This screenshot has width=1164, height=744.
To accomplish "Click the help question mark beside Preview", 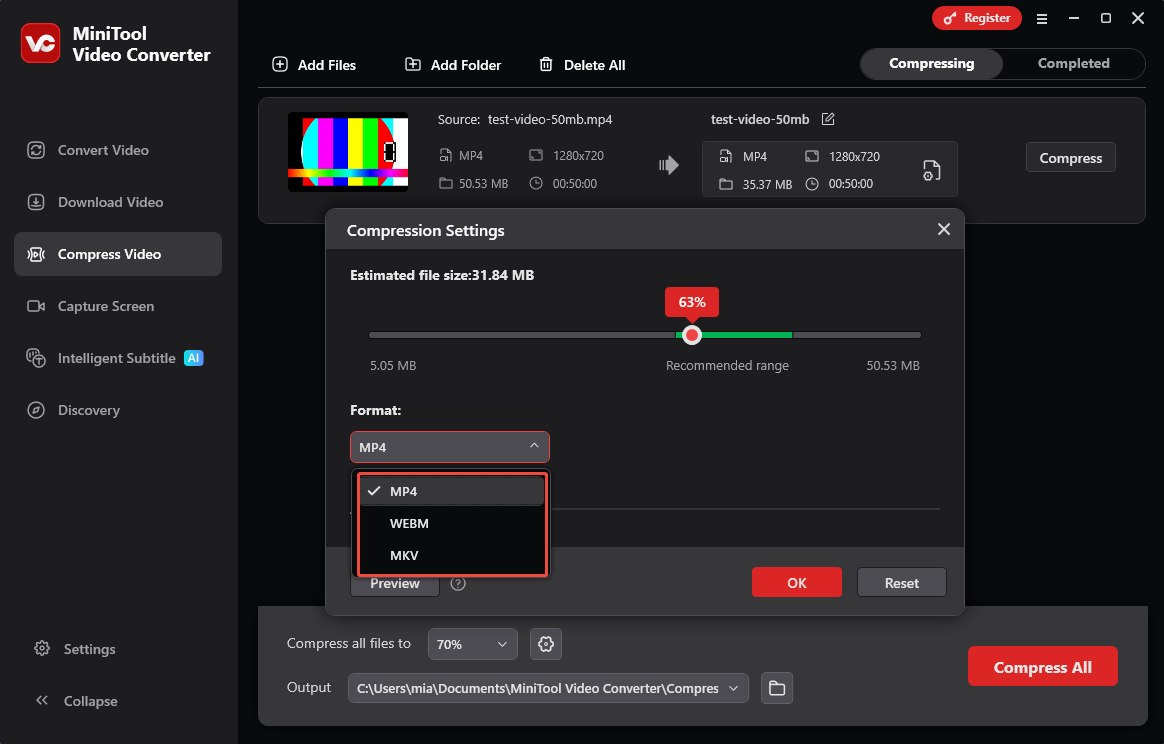I will tap(458, 583).
